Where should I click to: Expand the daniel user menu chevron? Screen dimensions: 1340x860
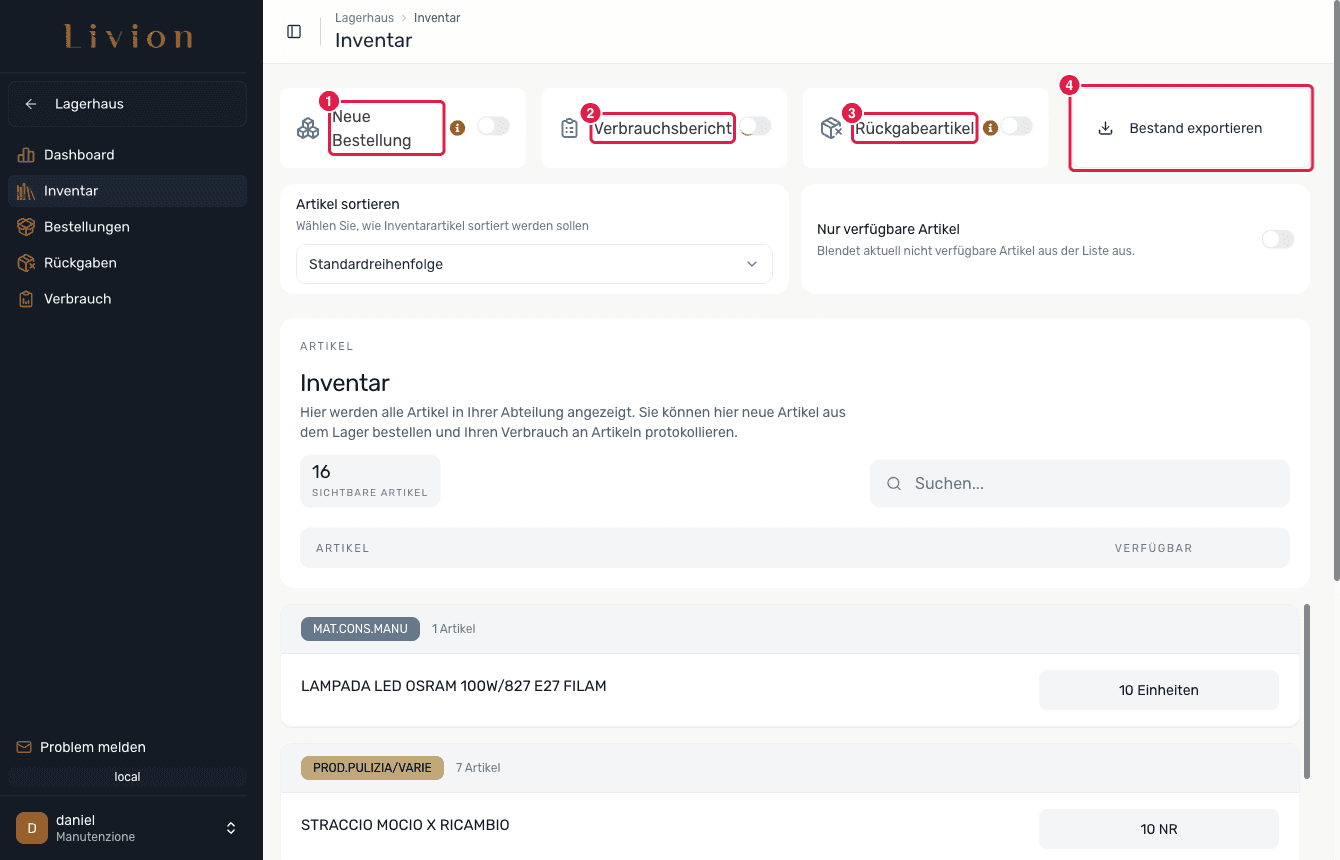click(x=231, y=828)
